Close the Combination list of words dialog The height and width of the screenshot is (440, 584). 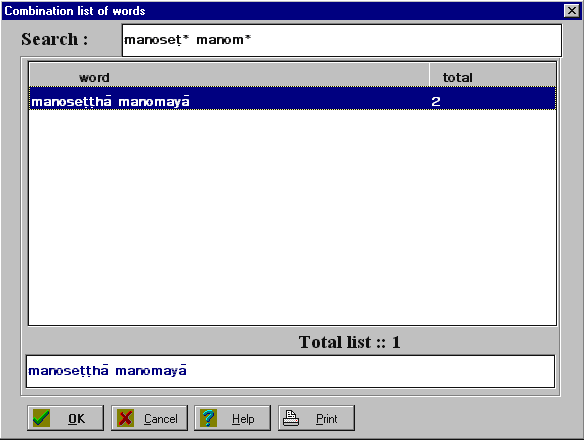572,10
